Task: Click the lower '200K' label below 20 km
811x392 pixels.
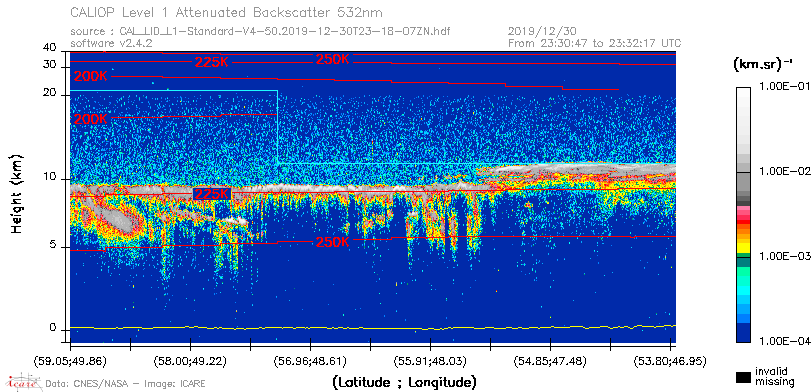Action: (x=91, y=119)
